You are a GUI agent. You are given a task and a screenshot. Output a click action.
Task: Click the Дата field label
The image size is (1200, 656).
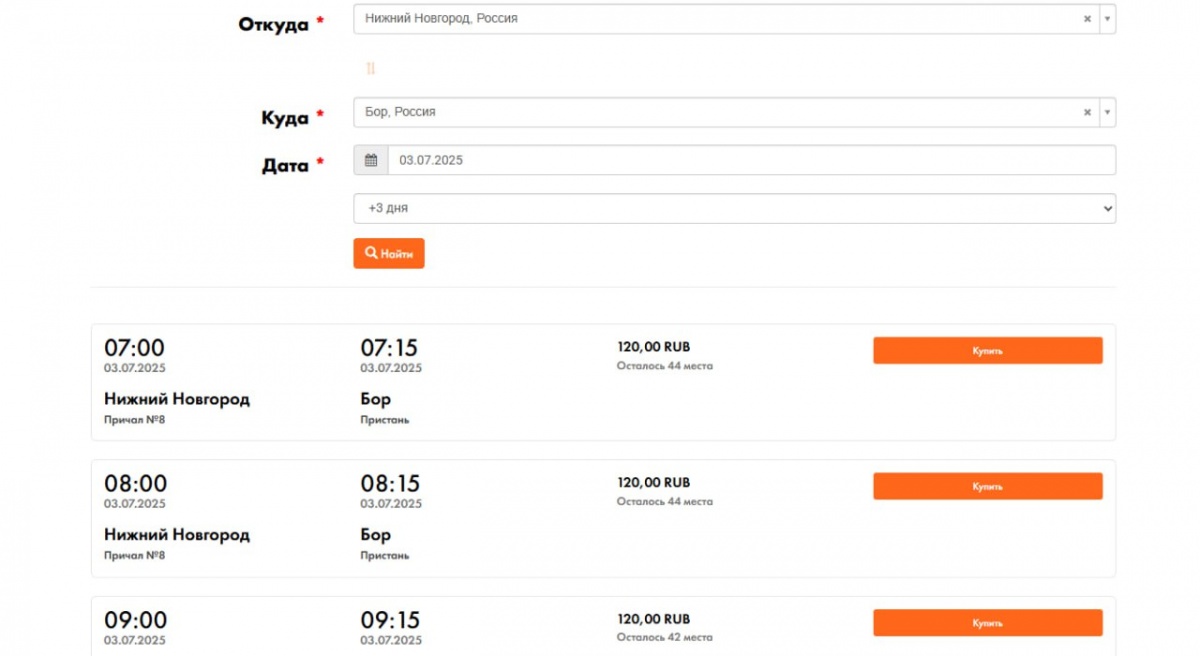285,165
